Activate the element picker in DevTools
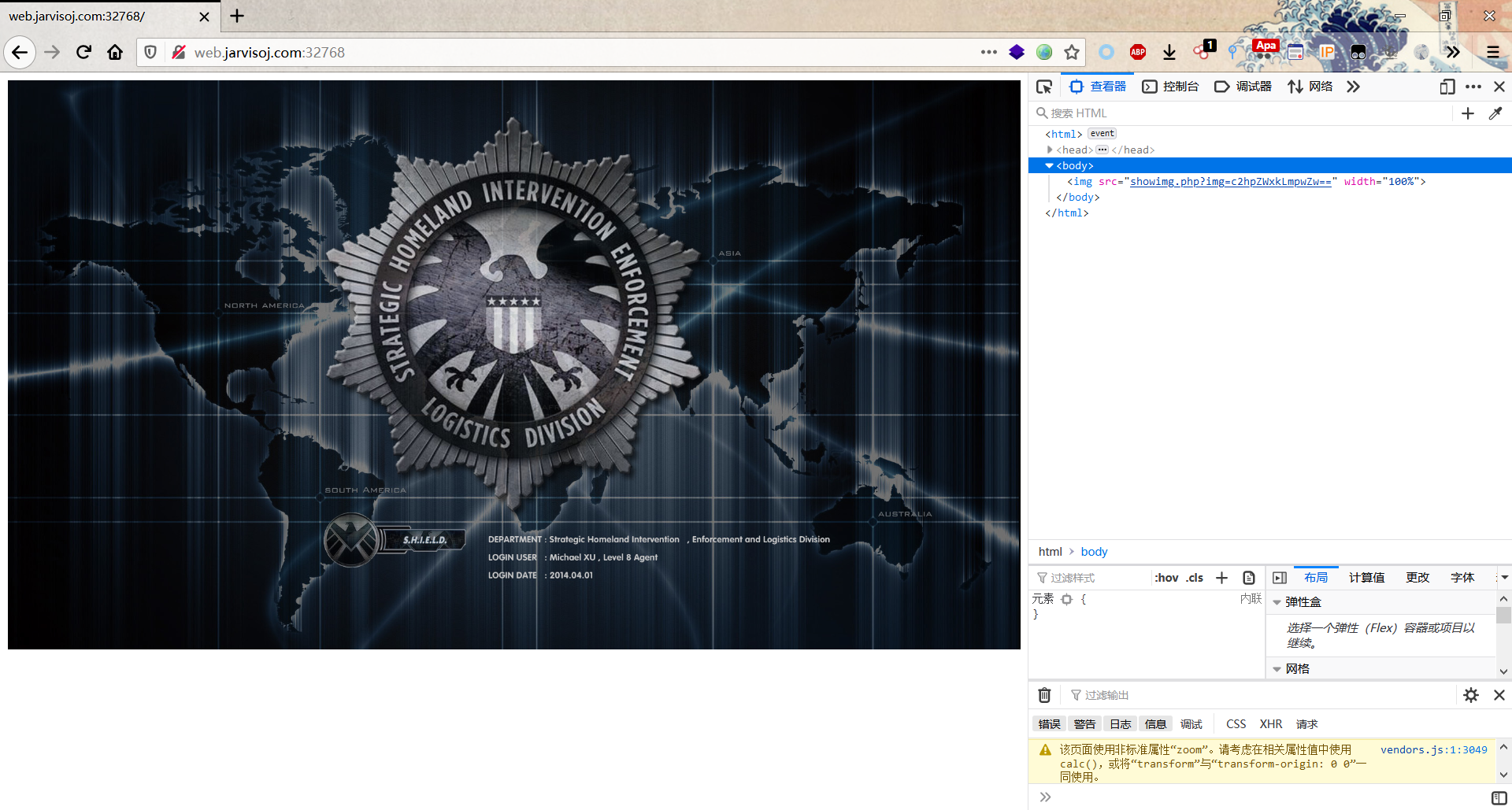This screenshot has width=1512, height=810. coord(1044,87)
